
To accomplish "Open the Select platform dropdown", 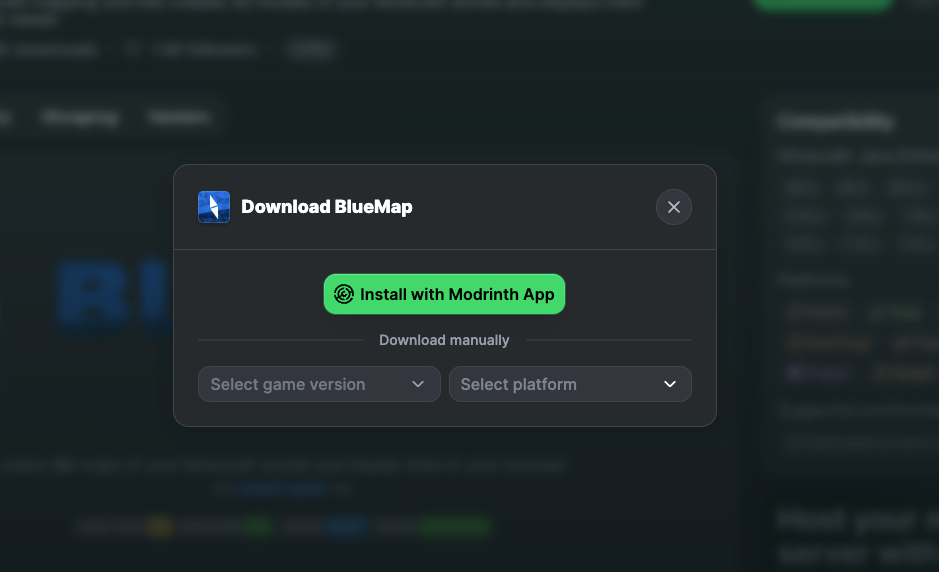I will [570, 384].
